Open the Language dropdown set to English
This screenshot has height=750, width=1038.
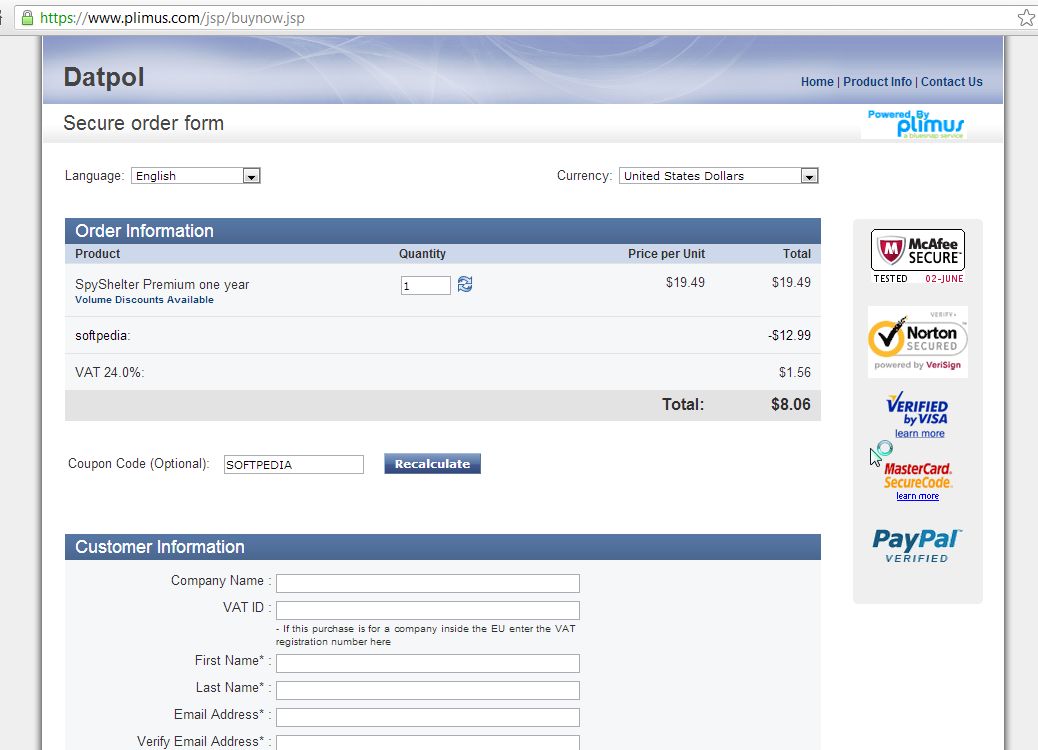[x=196, y=175]
